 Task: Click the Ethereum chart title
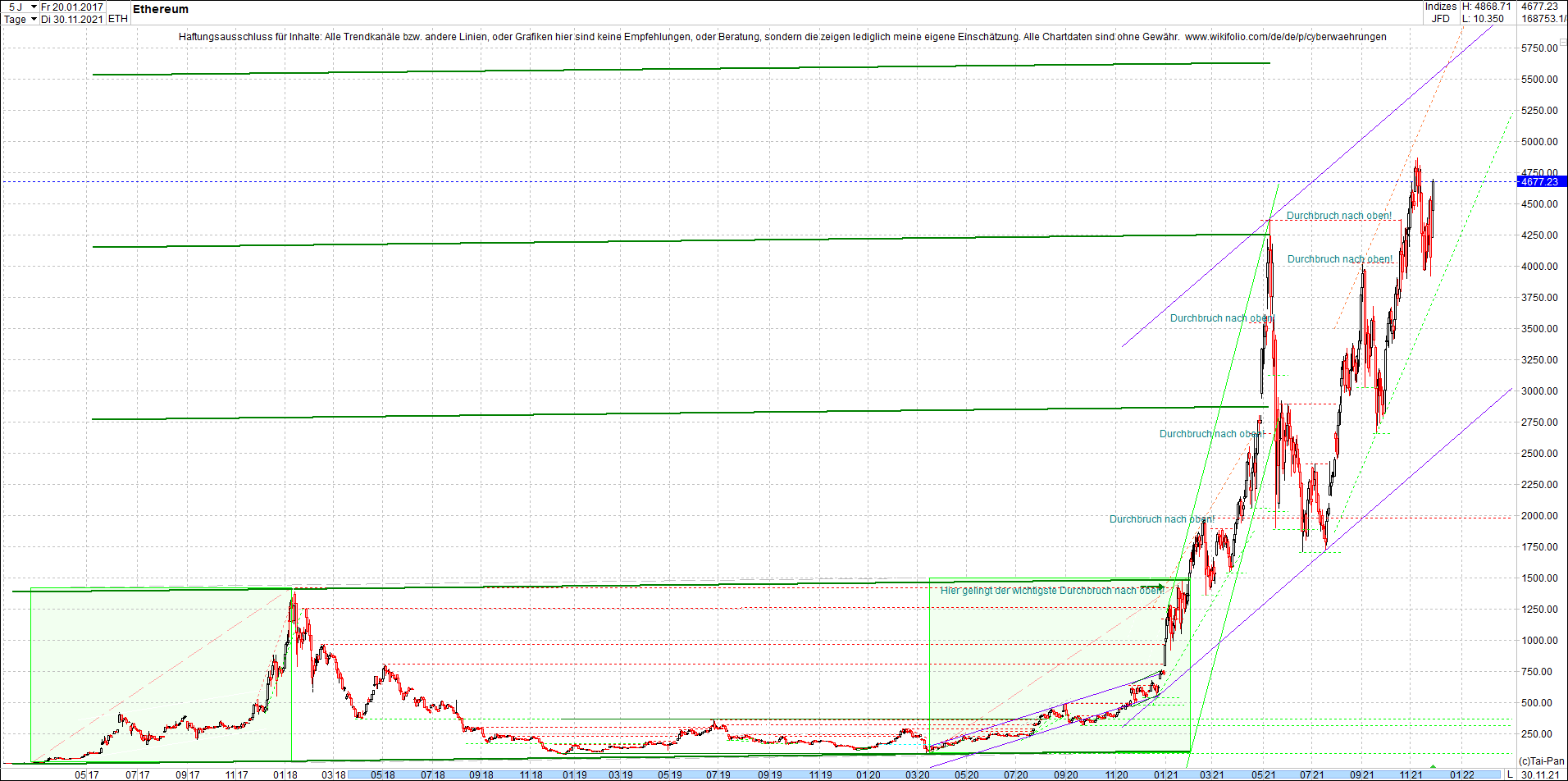tap(161, 9)
